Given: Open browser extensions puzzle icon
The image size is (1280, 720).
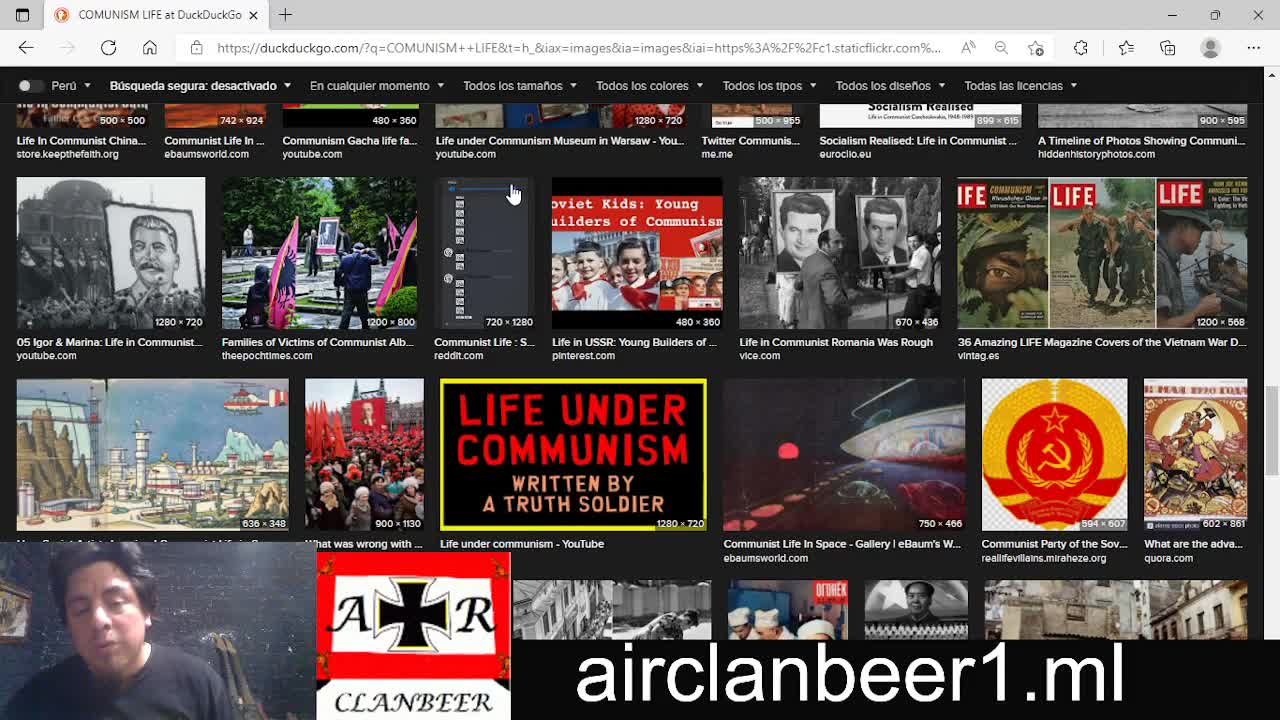Looking at the screenshot, I should pyautogui.click(x=1081, y=48).
